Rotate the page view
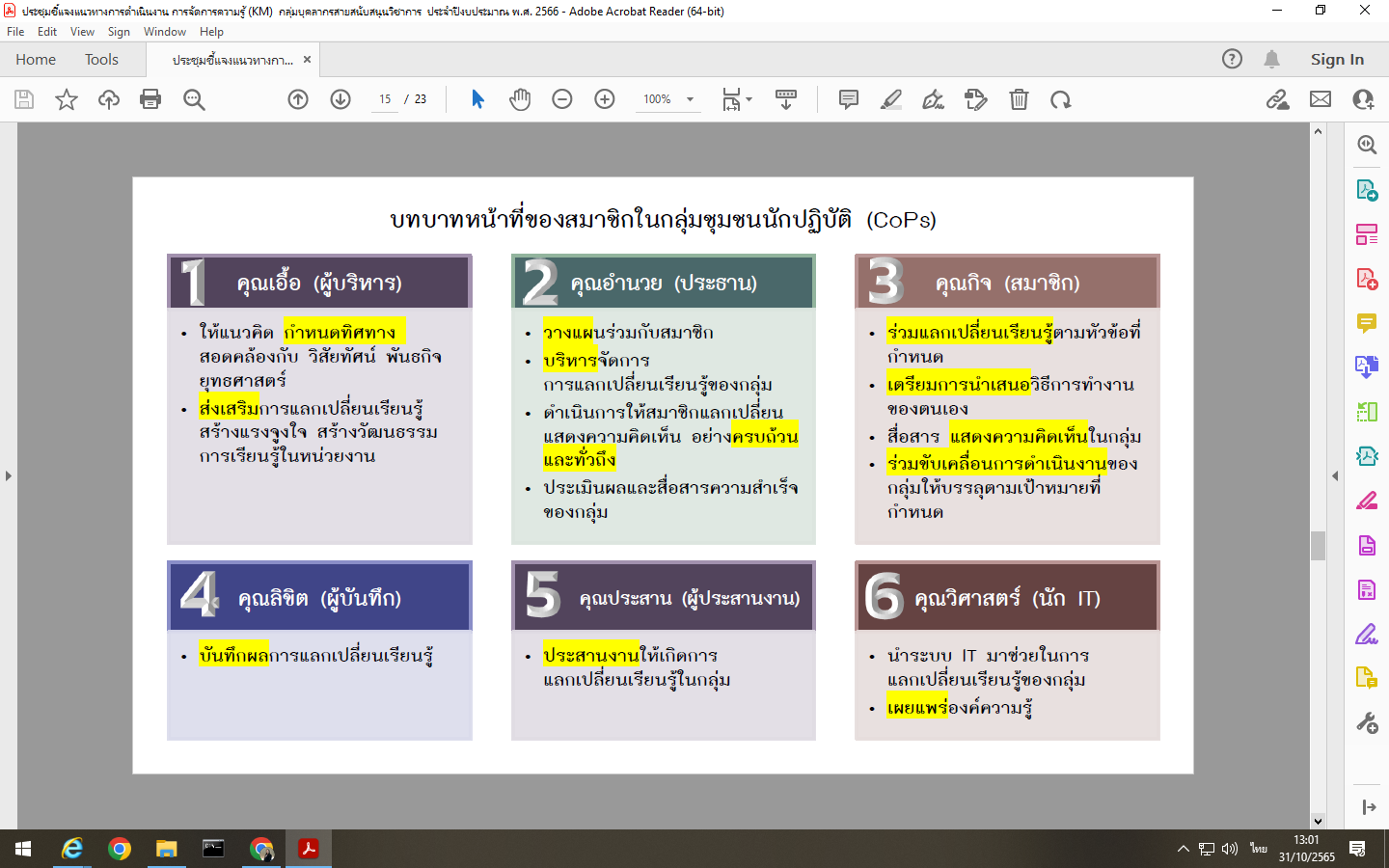Viewport: 1389px width, 868px height. [x=1061, y=99]
